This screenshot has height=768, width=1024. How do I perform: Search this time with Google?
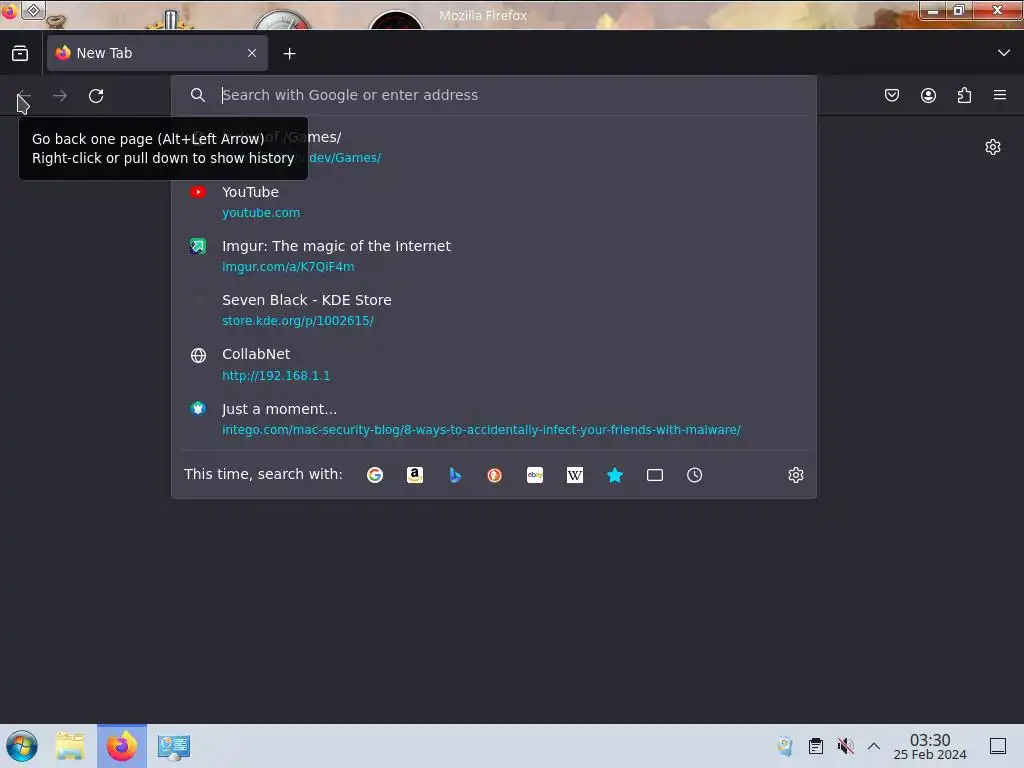coord(375,475)
